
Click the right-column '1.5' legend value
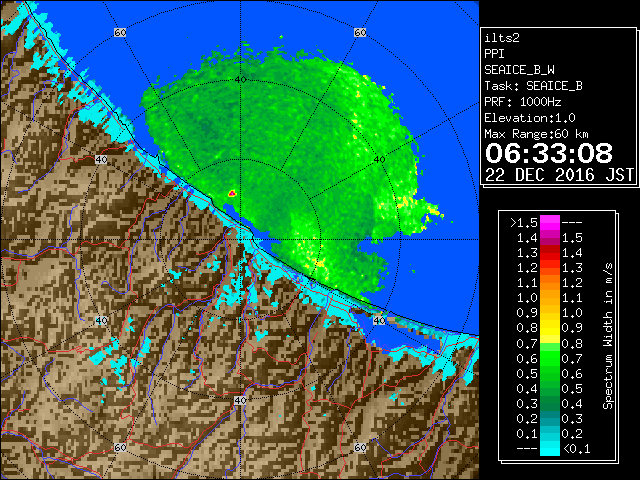(x=572, y=238)
